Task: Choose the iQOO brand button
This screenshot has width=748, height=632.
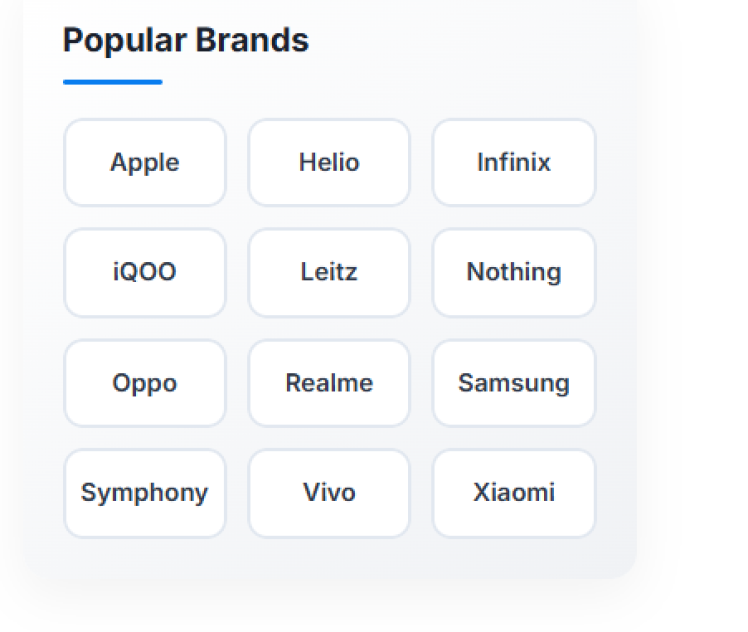Action: (x=145, y=273)
